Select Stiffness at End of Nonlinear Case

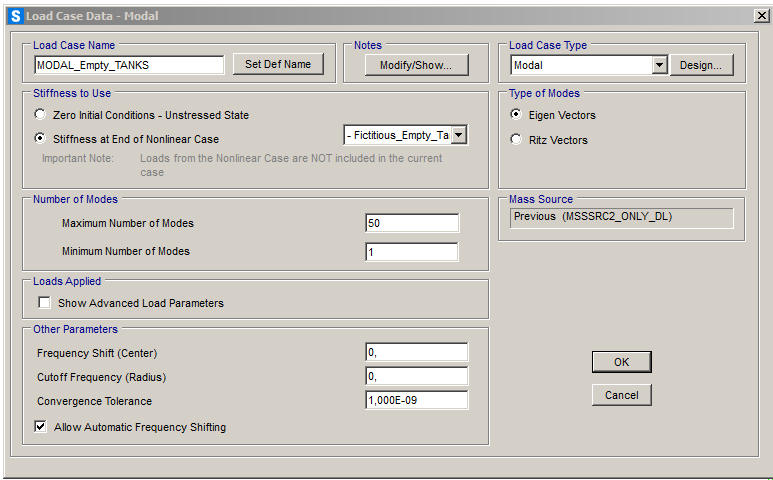coord(40,139)
